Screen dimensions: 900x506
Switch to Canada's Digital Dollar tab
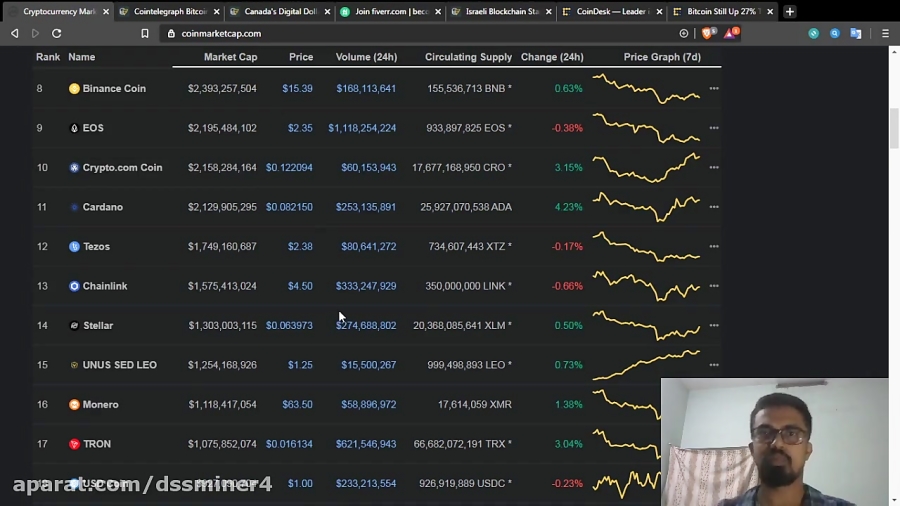[x=281, y=11]
